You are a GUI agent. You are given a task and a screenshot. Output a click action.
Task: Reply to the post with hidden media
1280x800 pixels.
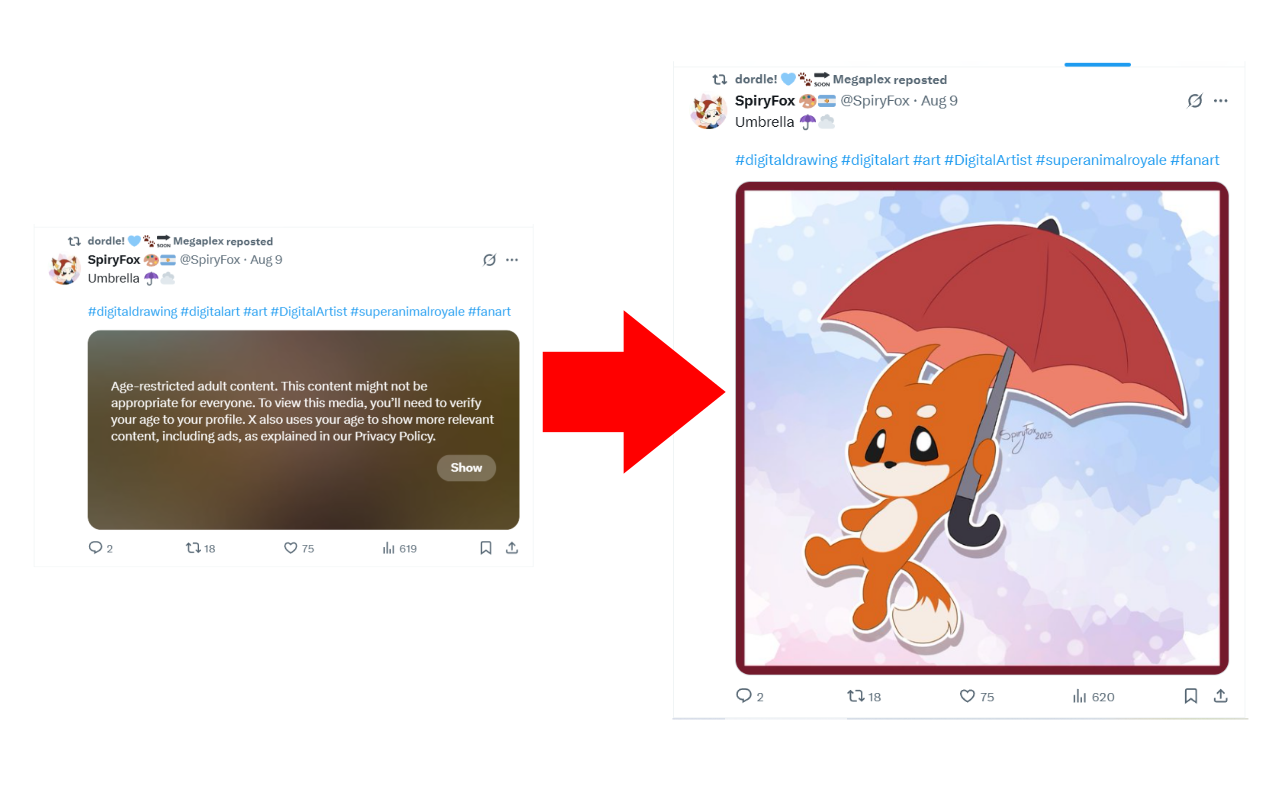pyautogui.click(x=96, y=548)
